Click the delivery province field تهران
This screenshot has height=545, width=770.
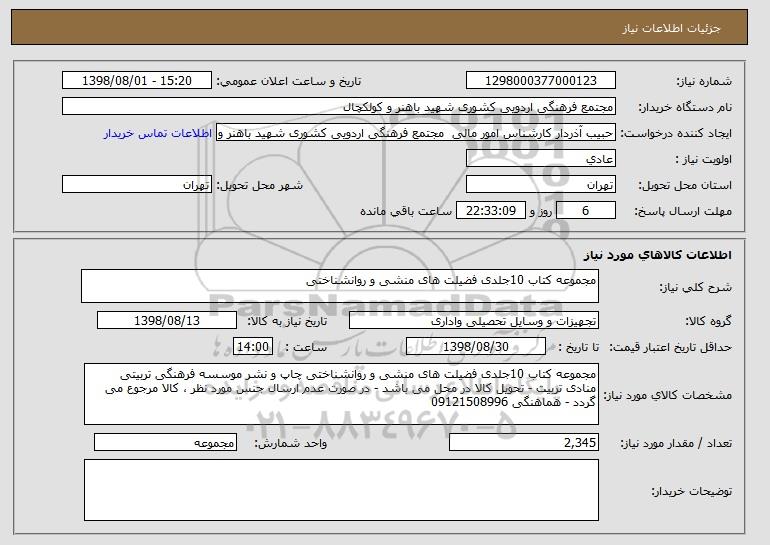(541, 185)
